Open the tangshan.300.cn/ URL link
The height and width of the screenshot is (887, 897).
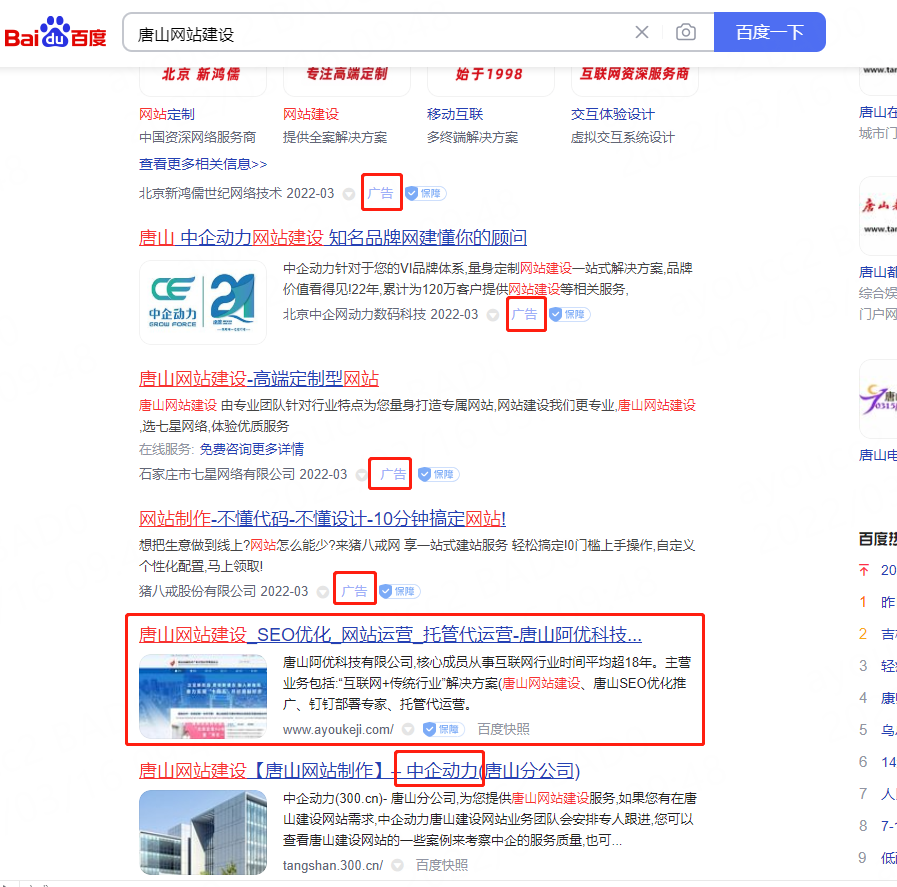pos(333,866)
